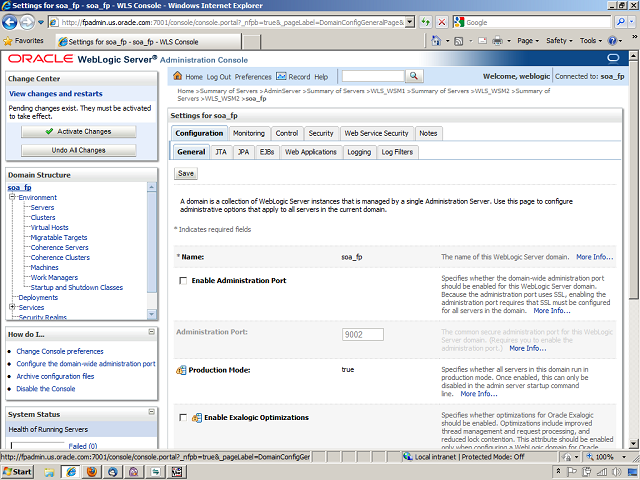Toggle Enable Exalogic Optimizations checkbox

point(182,417)
